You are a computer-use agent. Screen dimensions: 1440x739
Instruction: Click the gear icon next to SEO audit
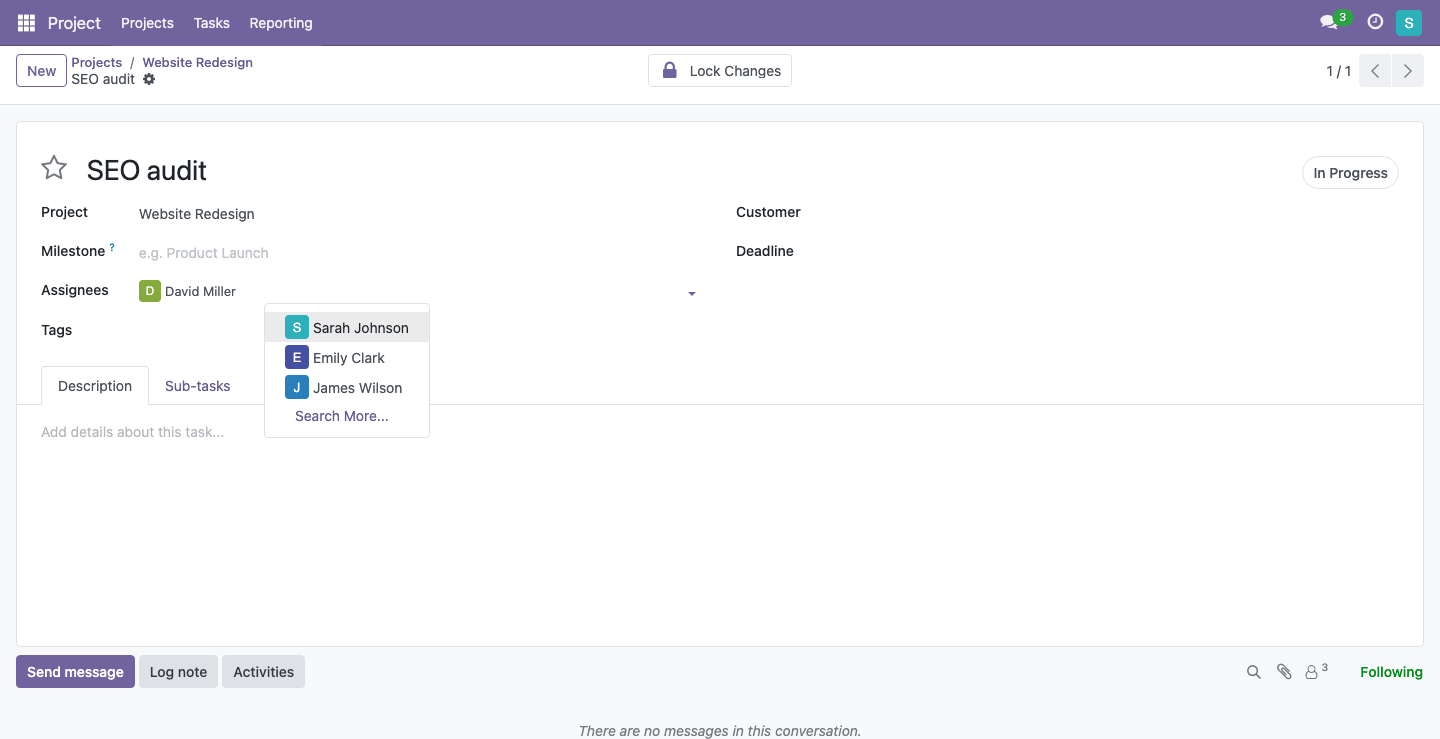[x=149, y=79]
